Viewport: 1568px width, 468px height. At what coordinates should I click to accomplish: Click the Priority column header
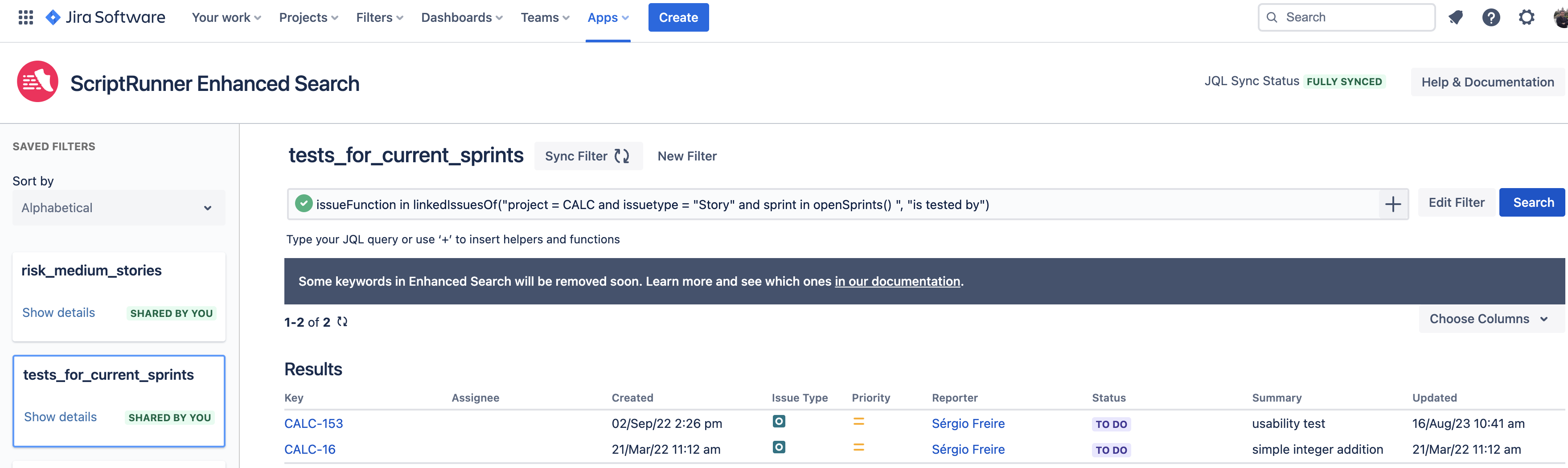871,398
